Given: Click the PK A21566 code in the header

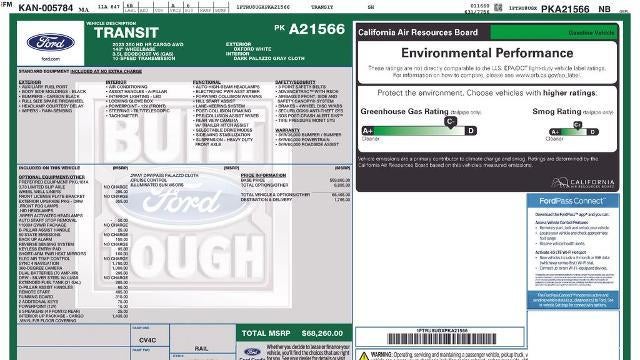Looking at the screenshot, I should pos(309,29).
